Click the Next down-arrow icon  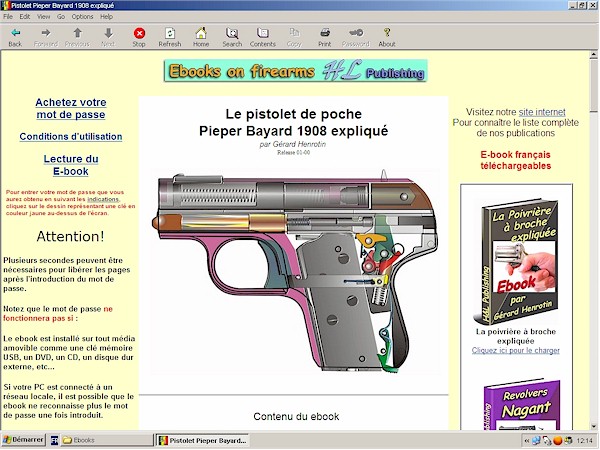tap(108, 33)
